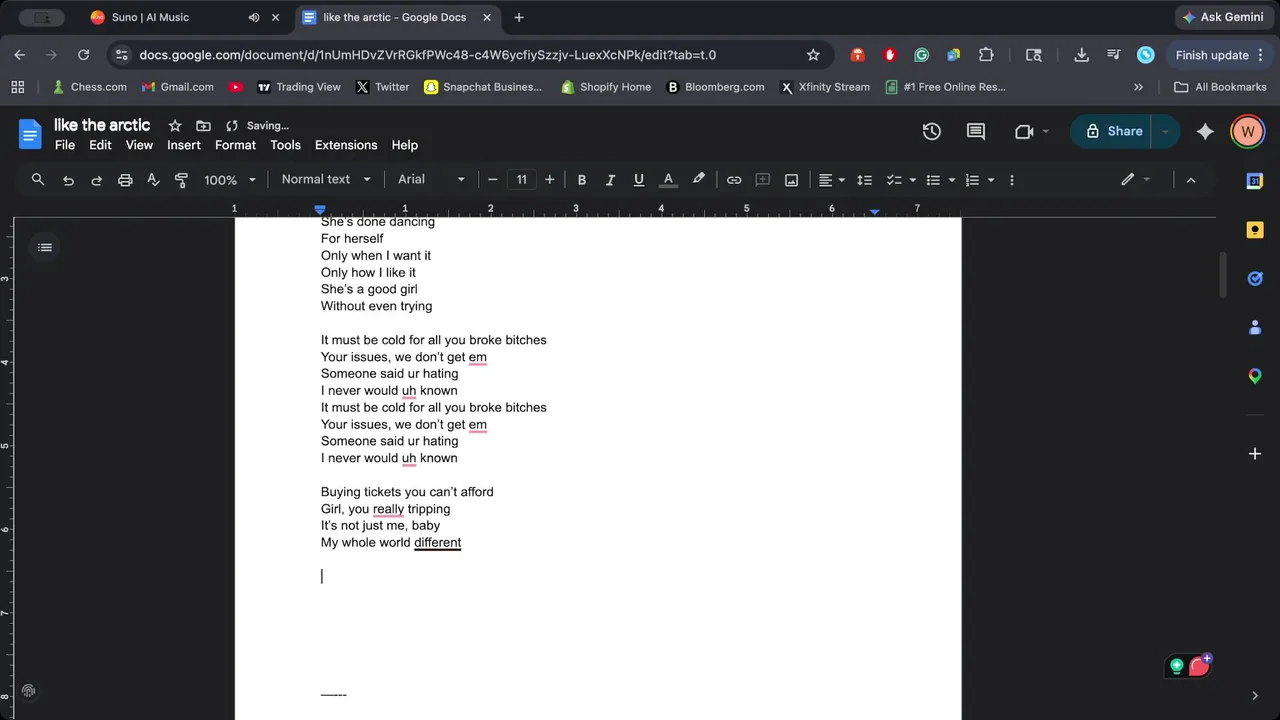The width and height of the screenshot is (1280, 720).
Task: Open the editing mode pencil dropdown
Action: click(x=1136, y=180)
